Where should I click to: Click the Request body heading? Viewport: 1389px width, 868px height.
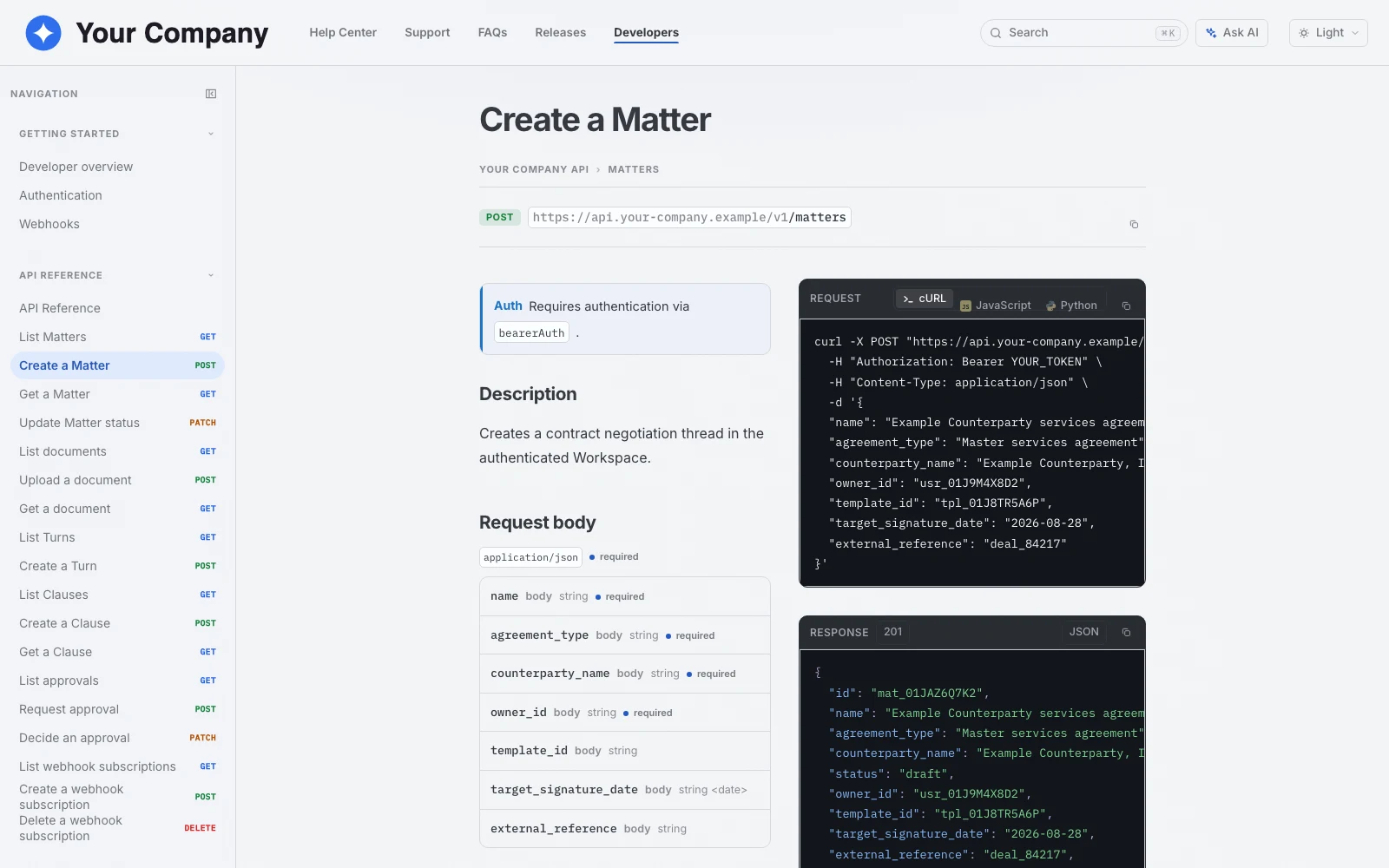[x=537, y=523]
